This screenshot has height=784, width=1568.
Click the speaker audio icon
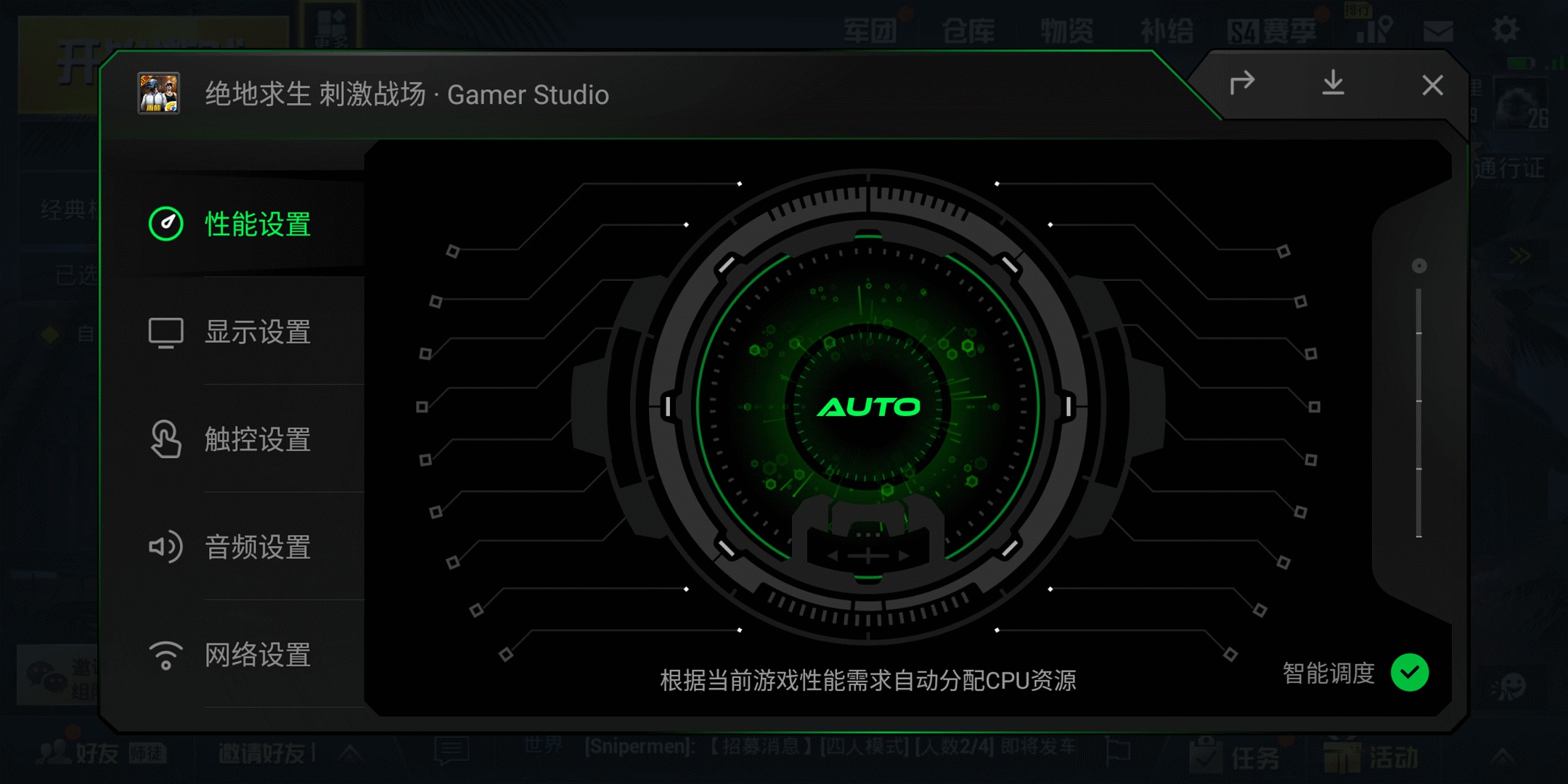point(166,547)
